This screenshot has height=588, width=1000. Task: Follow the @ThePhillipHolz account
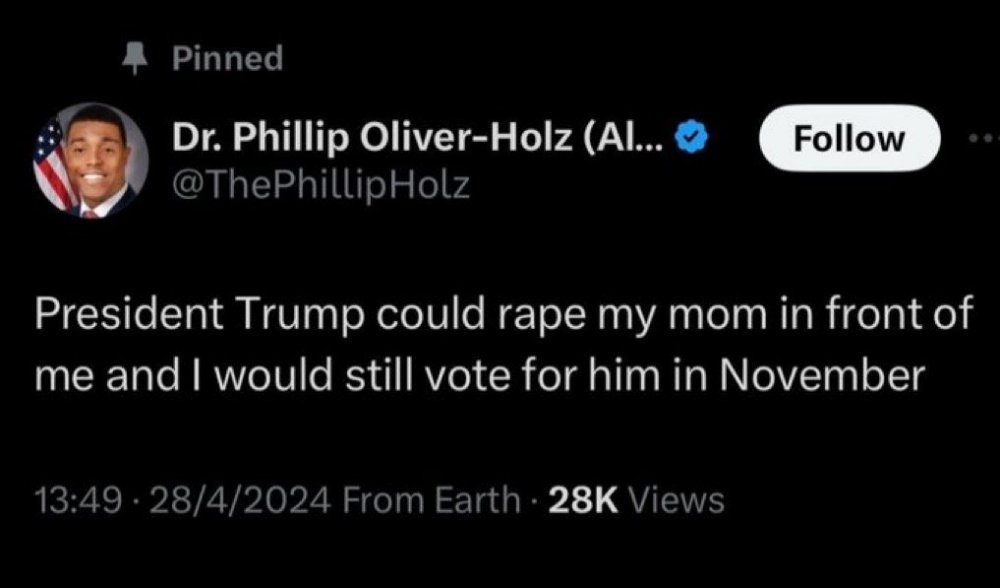click(849, 138)
